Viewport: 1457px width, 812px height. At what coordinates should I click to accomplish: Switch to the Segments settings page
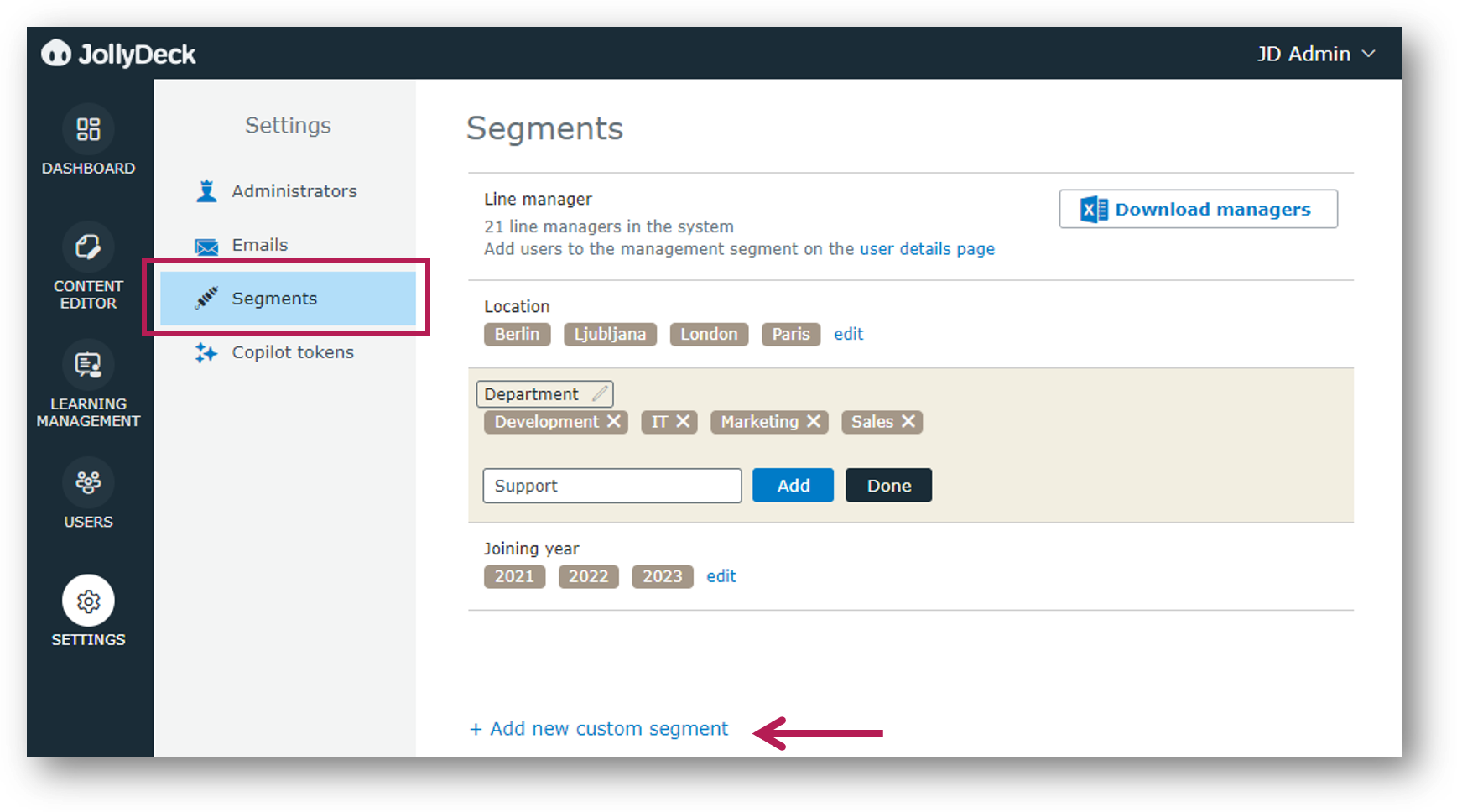(274, 298)
